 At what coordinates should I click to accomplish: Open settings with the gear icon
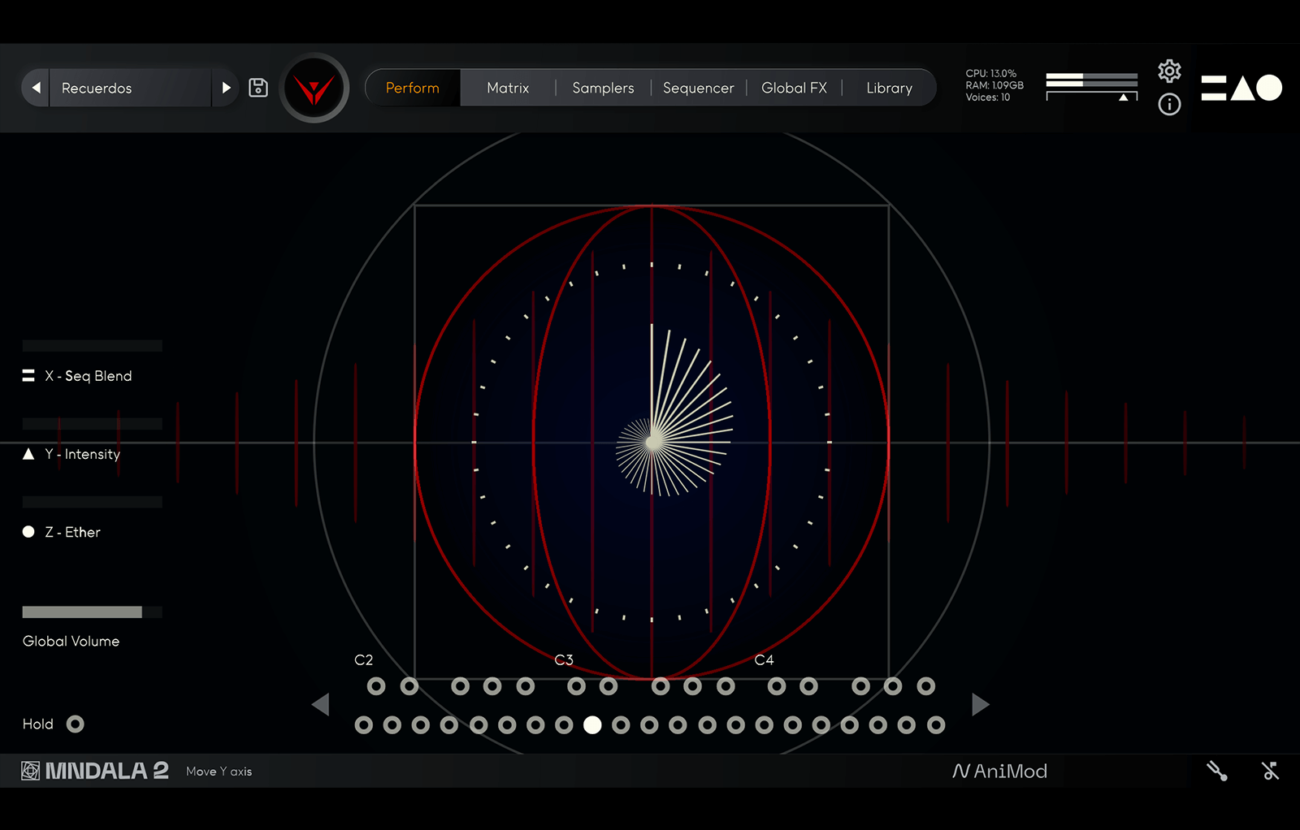(x=1169, y=71)
